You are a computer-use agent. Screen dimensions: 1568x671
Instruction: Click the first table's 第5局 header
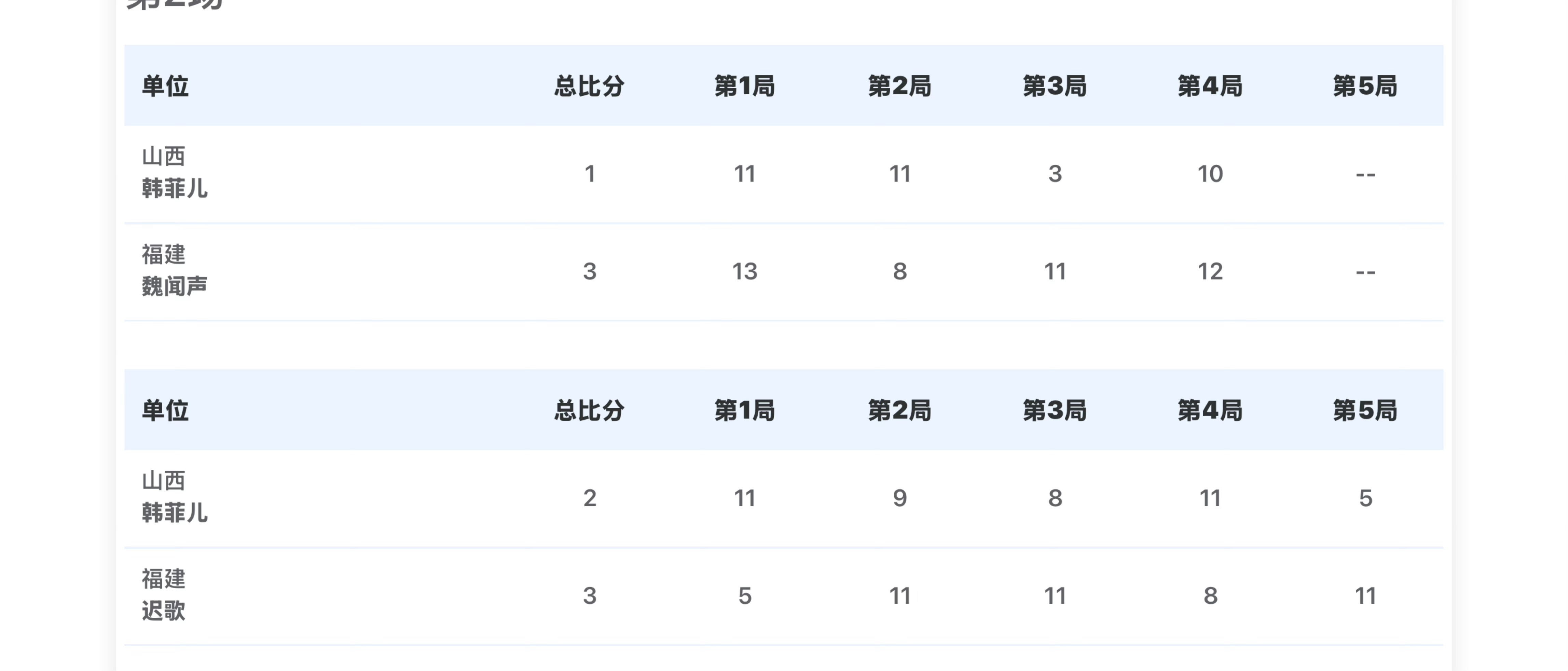pyautogui.click(x=1365, y=86)
